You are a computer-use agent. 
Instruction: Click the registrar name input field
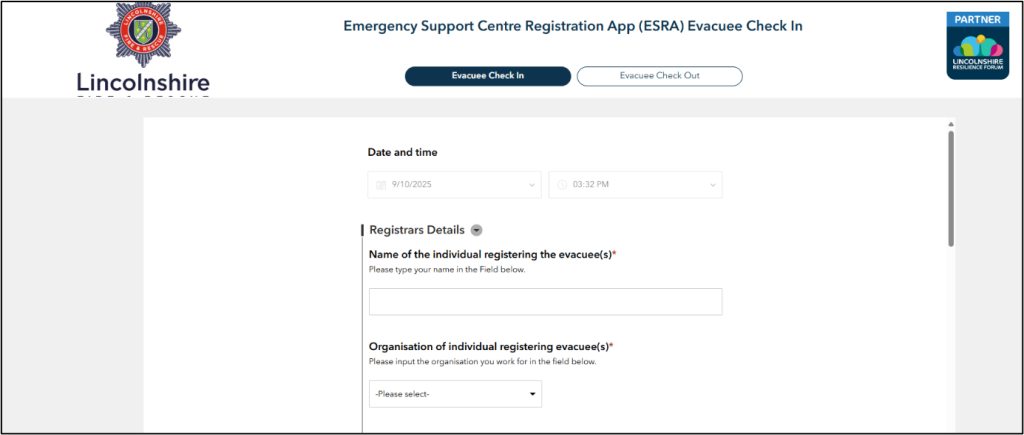click(x=545, y=302)
